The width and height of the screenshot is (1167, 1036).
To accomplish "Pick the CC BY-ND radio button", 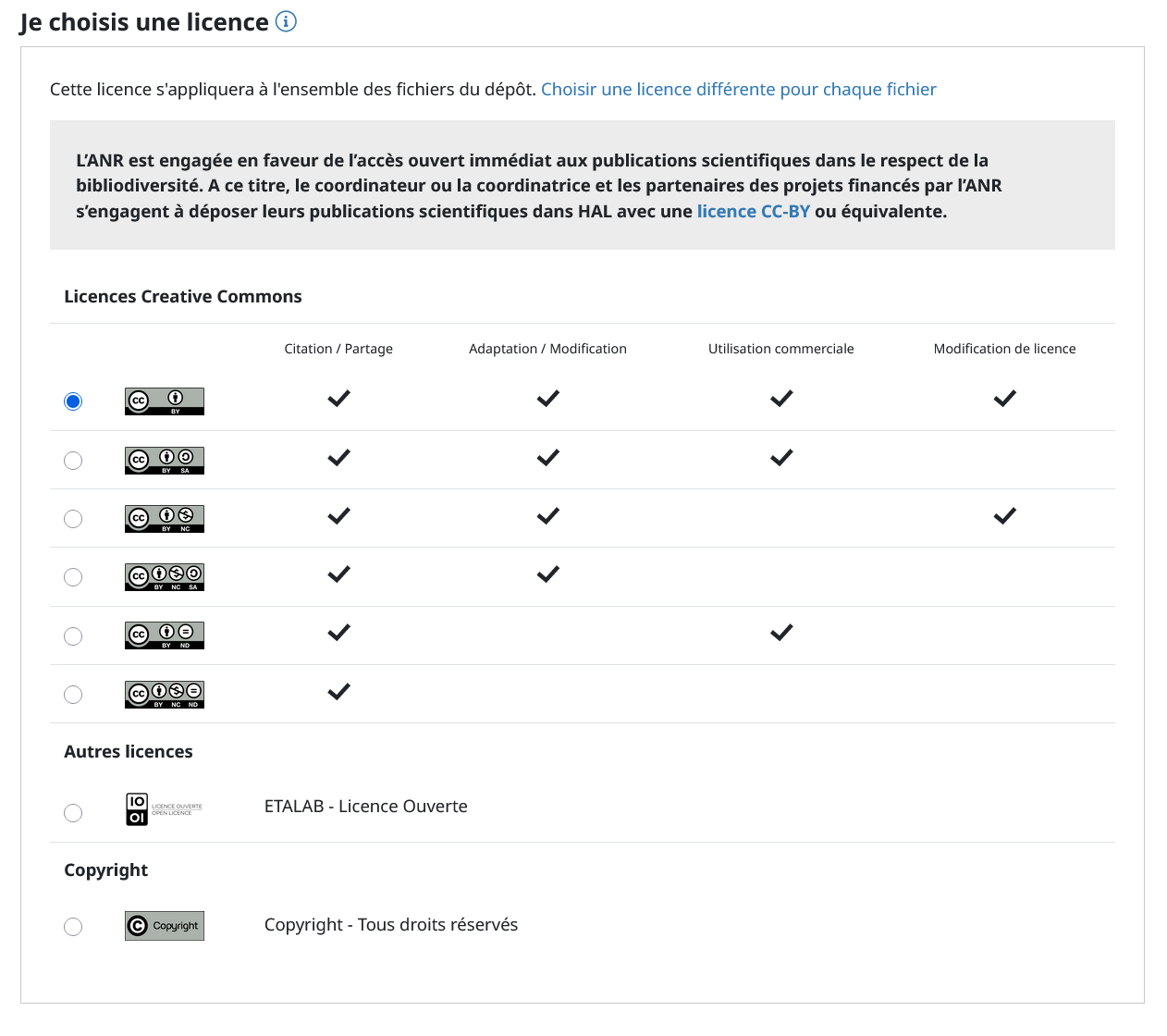I will [73, 636].
